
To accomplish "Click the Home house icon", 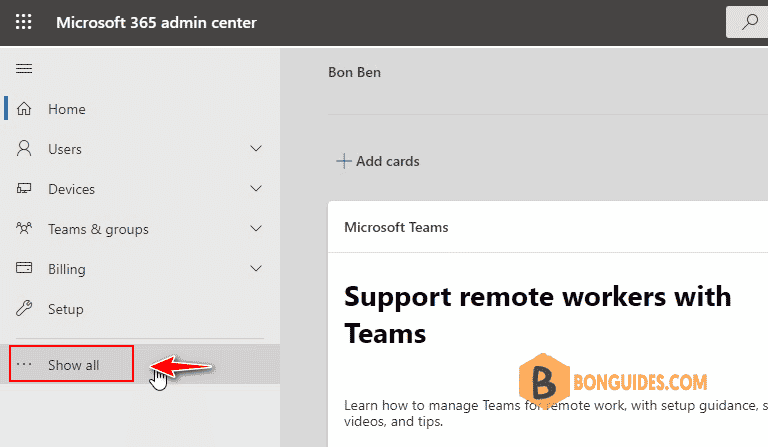I will (24, 109).
